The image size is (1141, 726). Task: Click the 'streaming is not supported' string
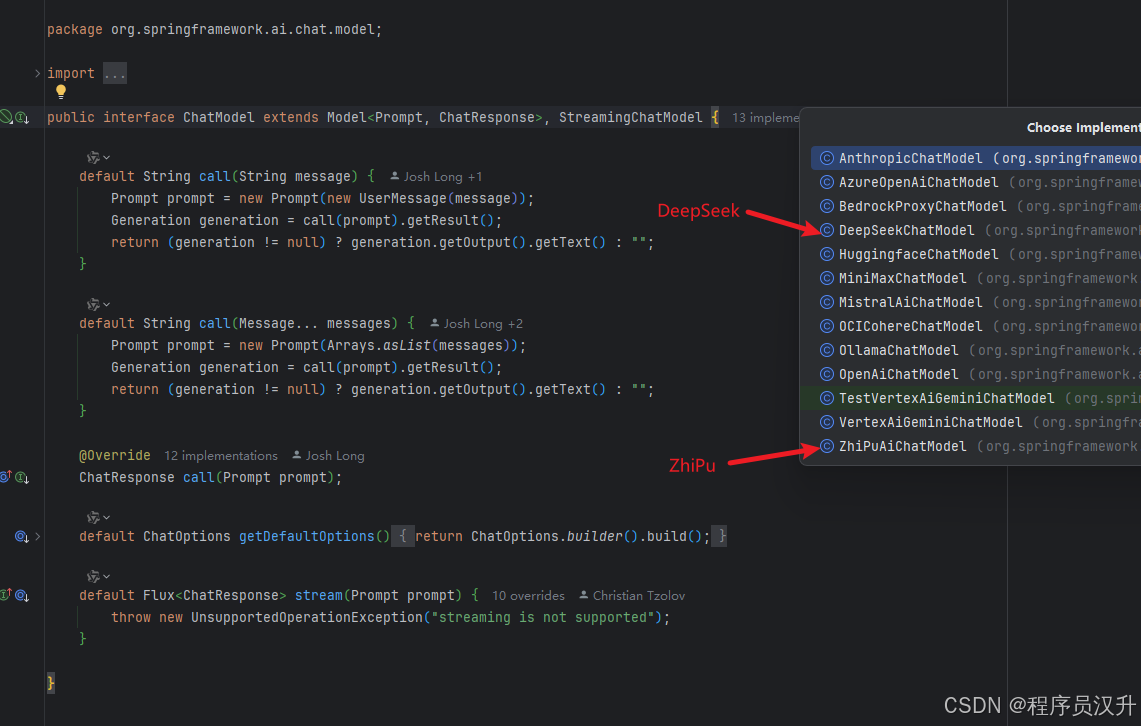tap(542, 617)
